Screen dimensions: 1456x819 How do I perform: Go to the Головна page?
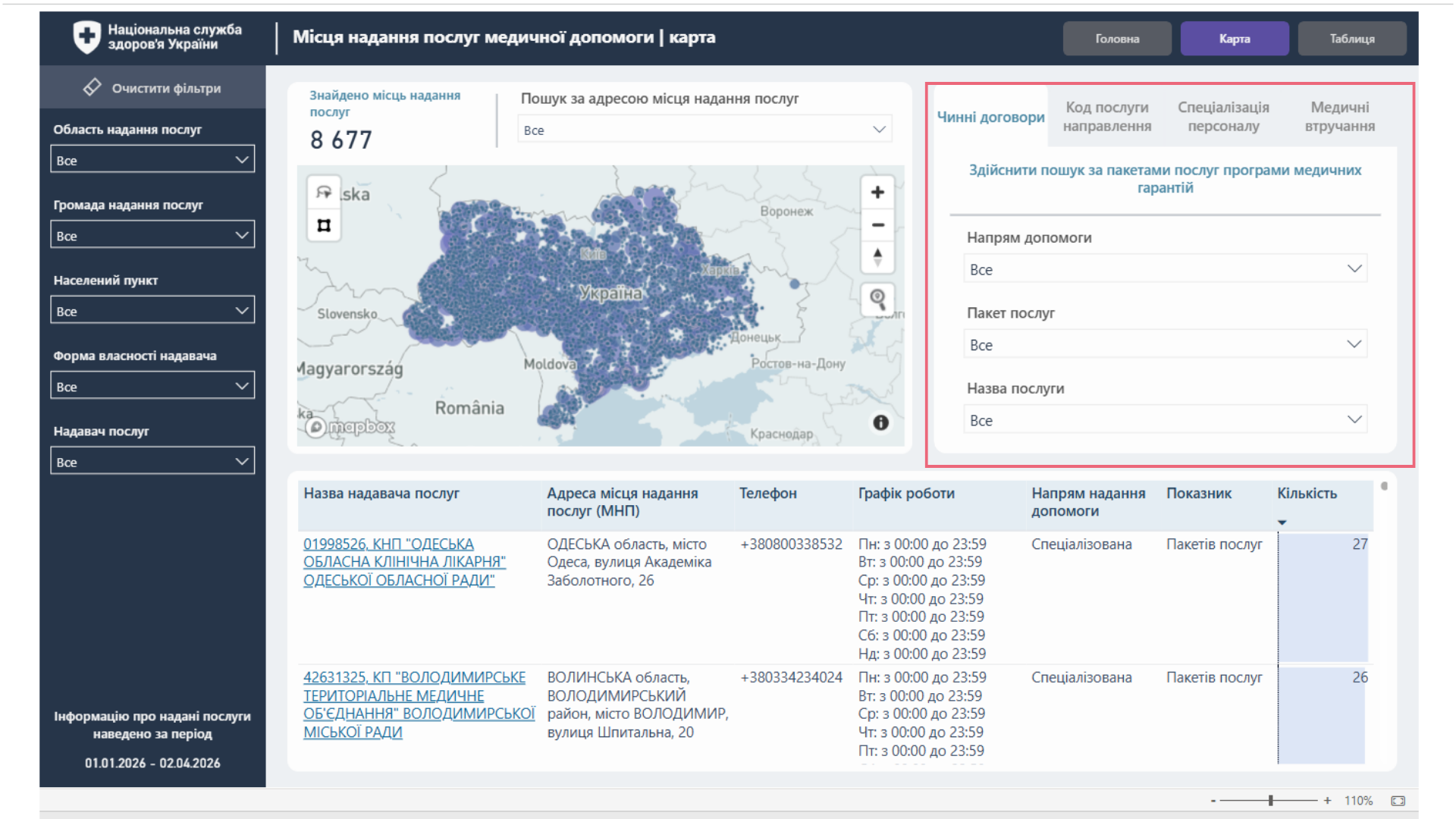coord(1117,39)
